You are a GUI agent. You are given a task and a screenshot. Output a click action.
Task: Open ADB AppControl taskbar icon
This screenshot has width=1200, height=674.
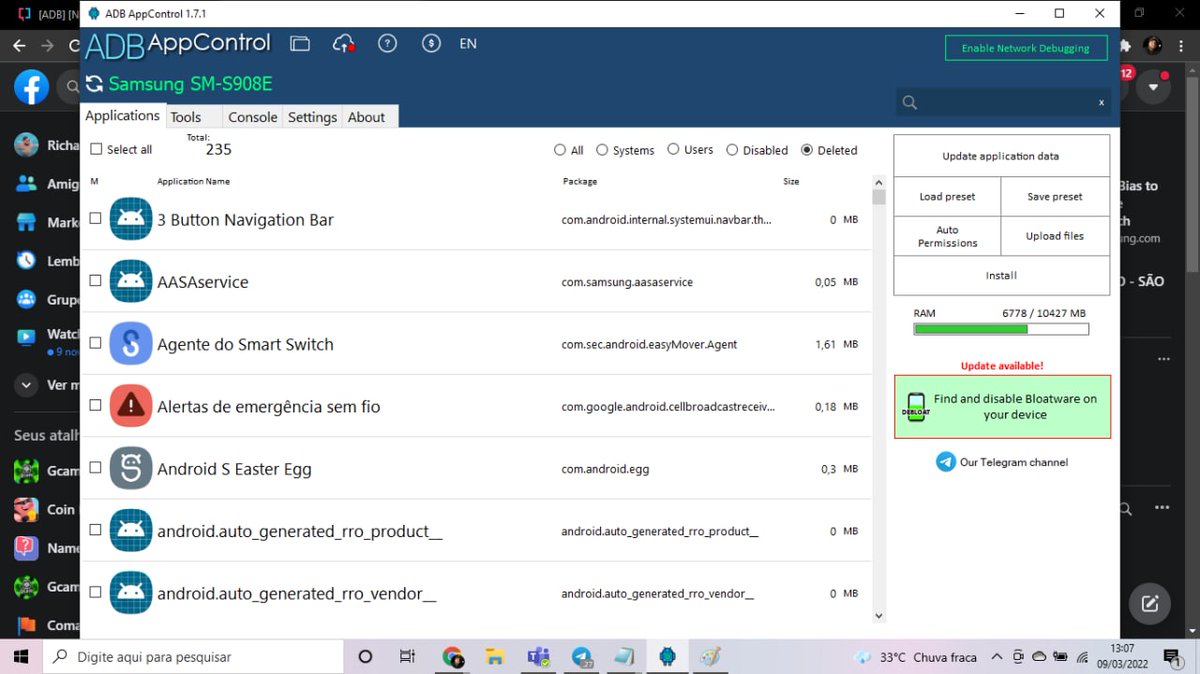pyautogui.click(x=667, y=657)
